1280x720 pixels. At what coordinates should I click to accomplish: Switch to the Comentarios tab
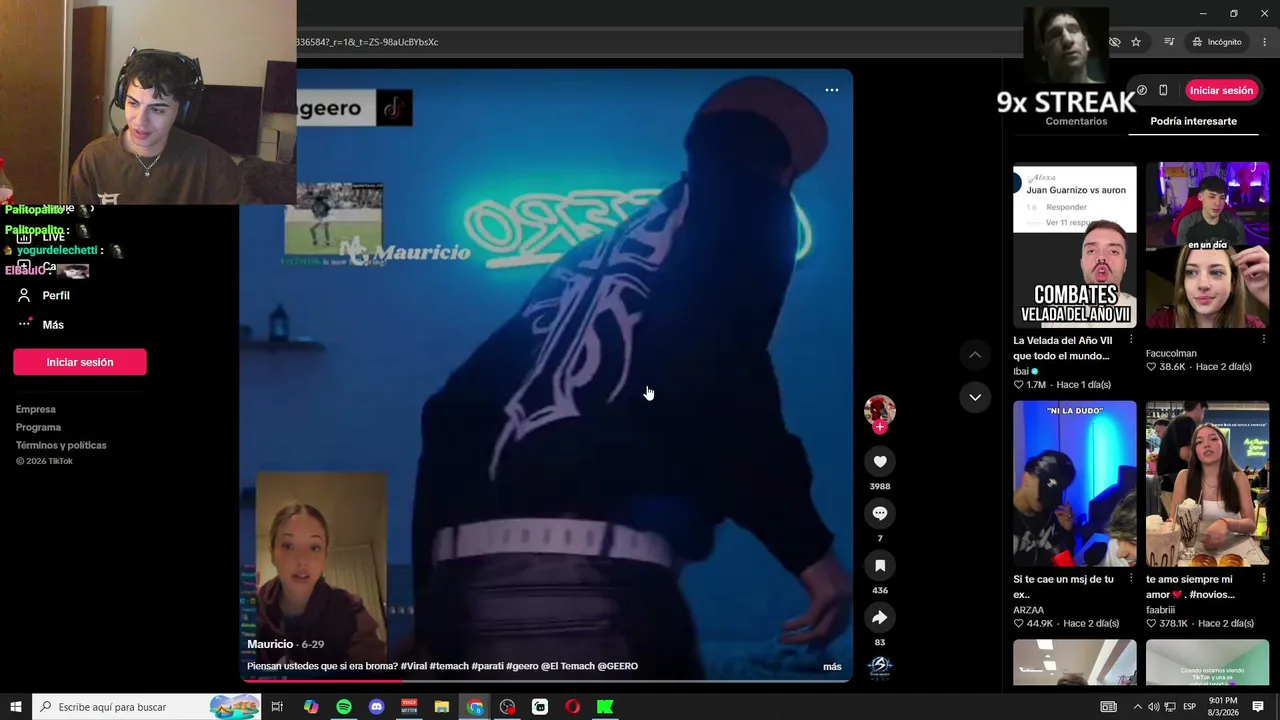pos(1076,121)
